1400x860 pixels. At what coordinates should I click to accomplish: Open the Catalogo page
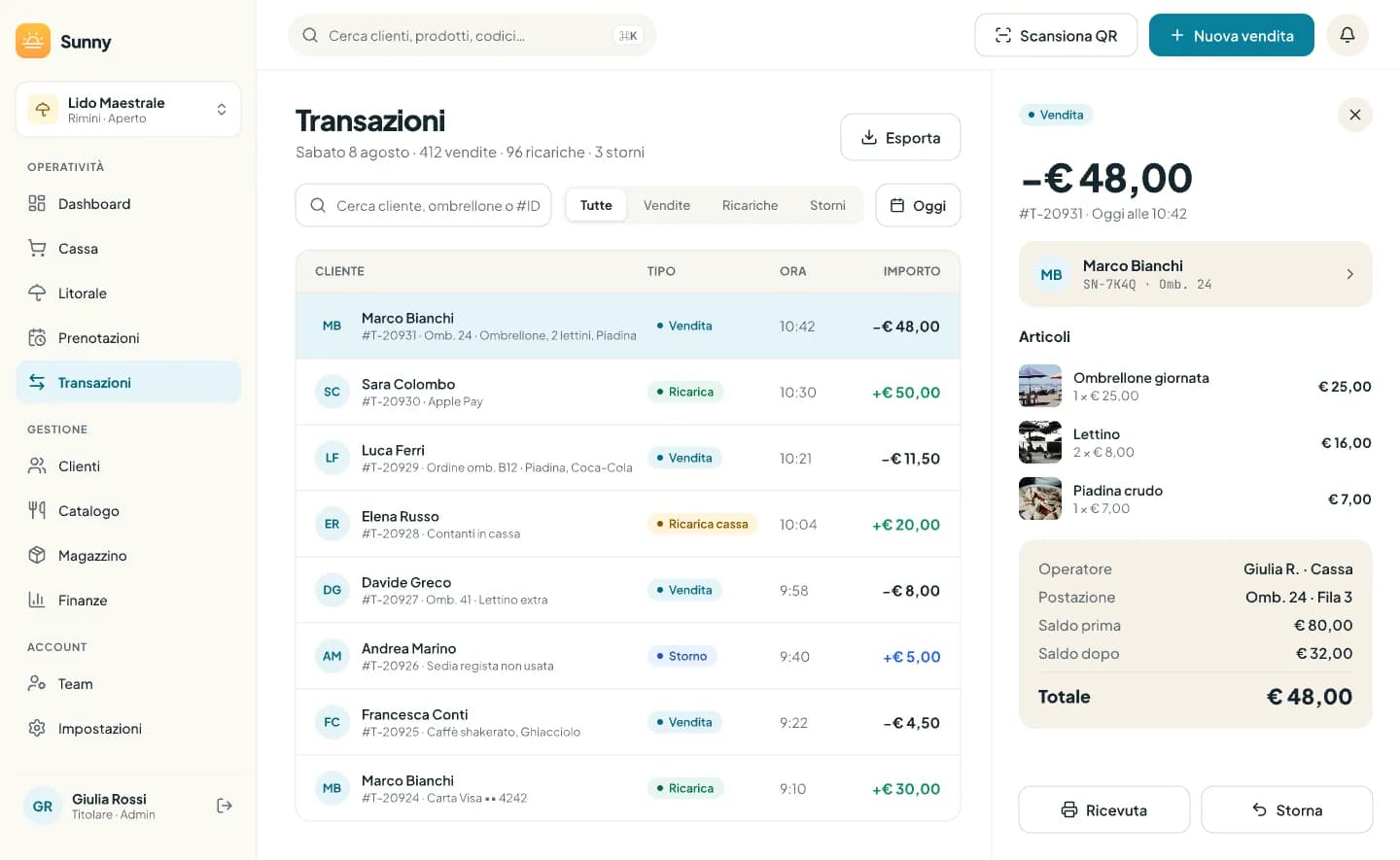coord(128,511)
